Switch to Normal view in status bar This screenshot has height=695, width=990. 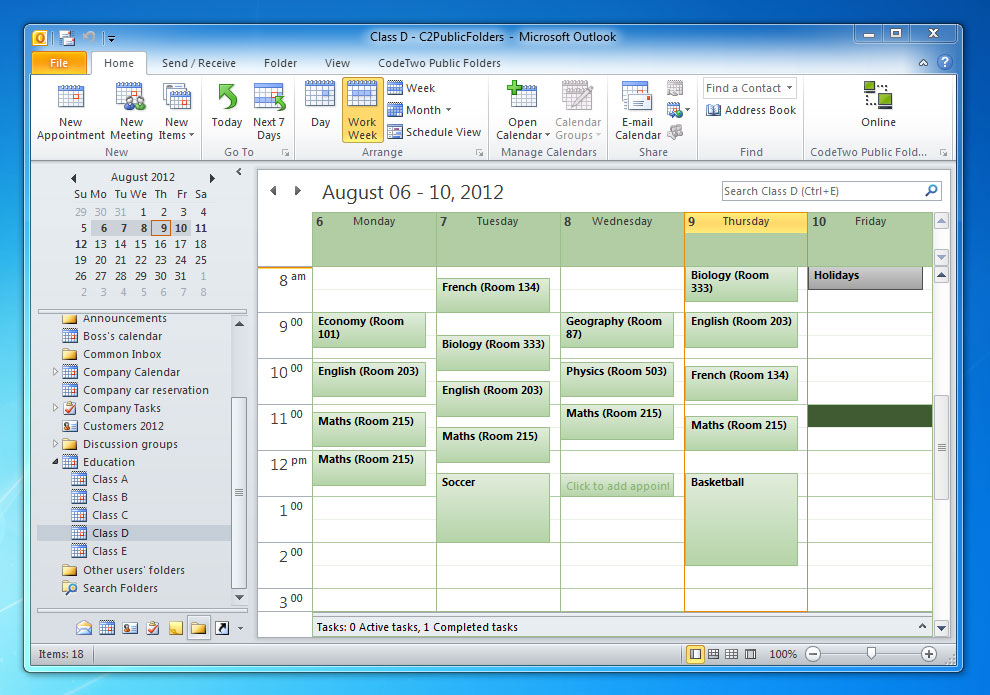pos(695,654)
